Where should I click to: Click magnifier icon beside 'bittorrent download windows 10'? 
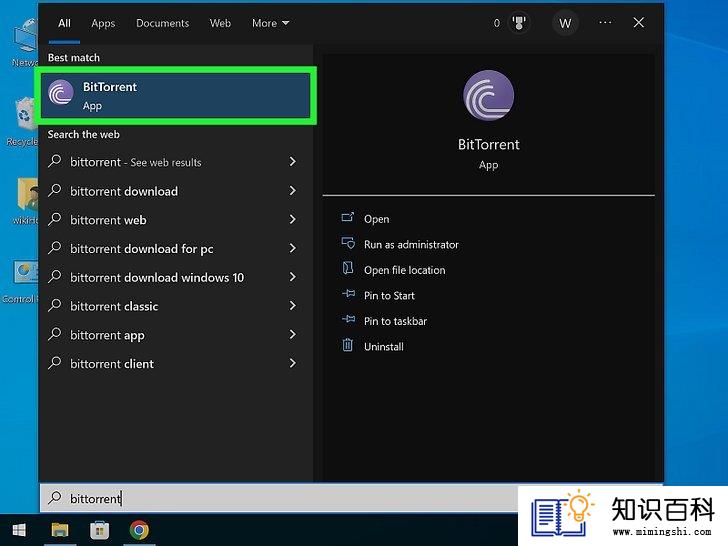pos(55,277)
